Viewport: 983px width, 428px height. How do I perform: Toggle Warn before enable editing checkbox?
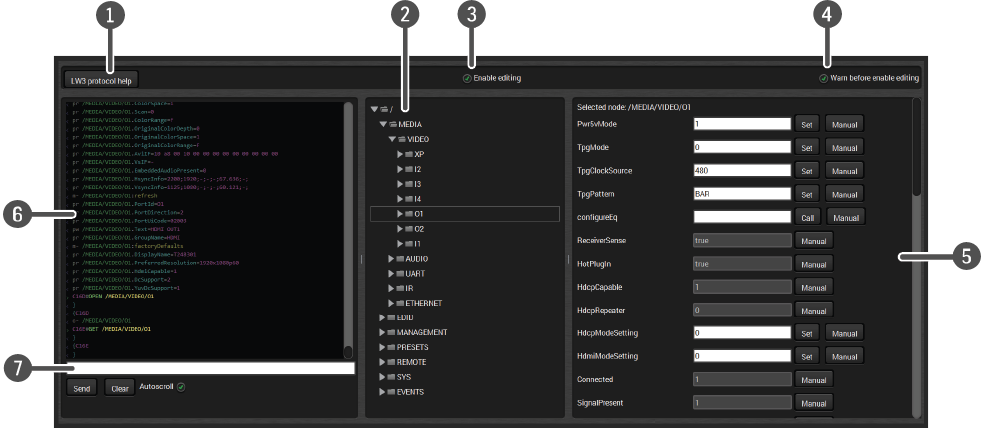(823, 78)
